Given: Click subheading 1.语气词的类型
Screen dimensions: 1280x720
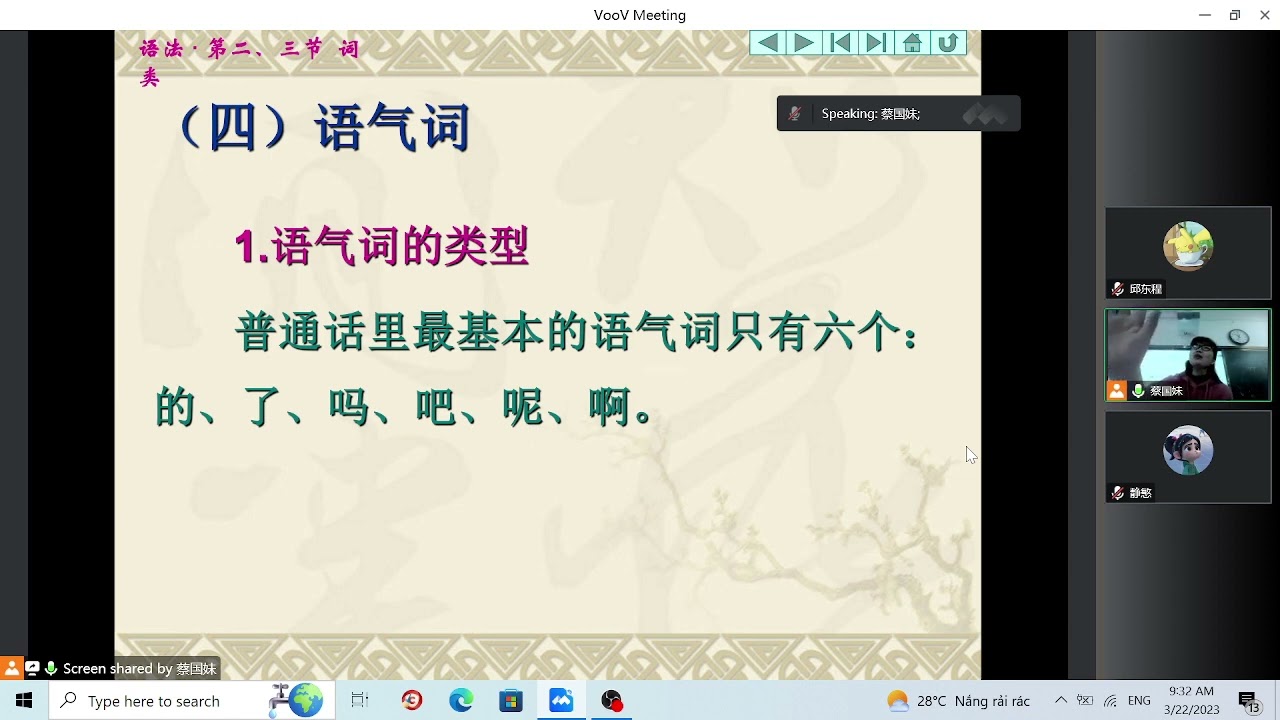Looking at the screenshot, I should 381,246.
